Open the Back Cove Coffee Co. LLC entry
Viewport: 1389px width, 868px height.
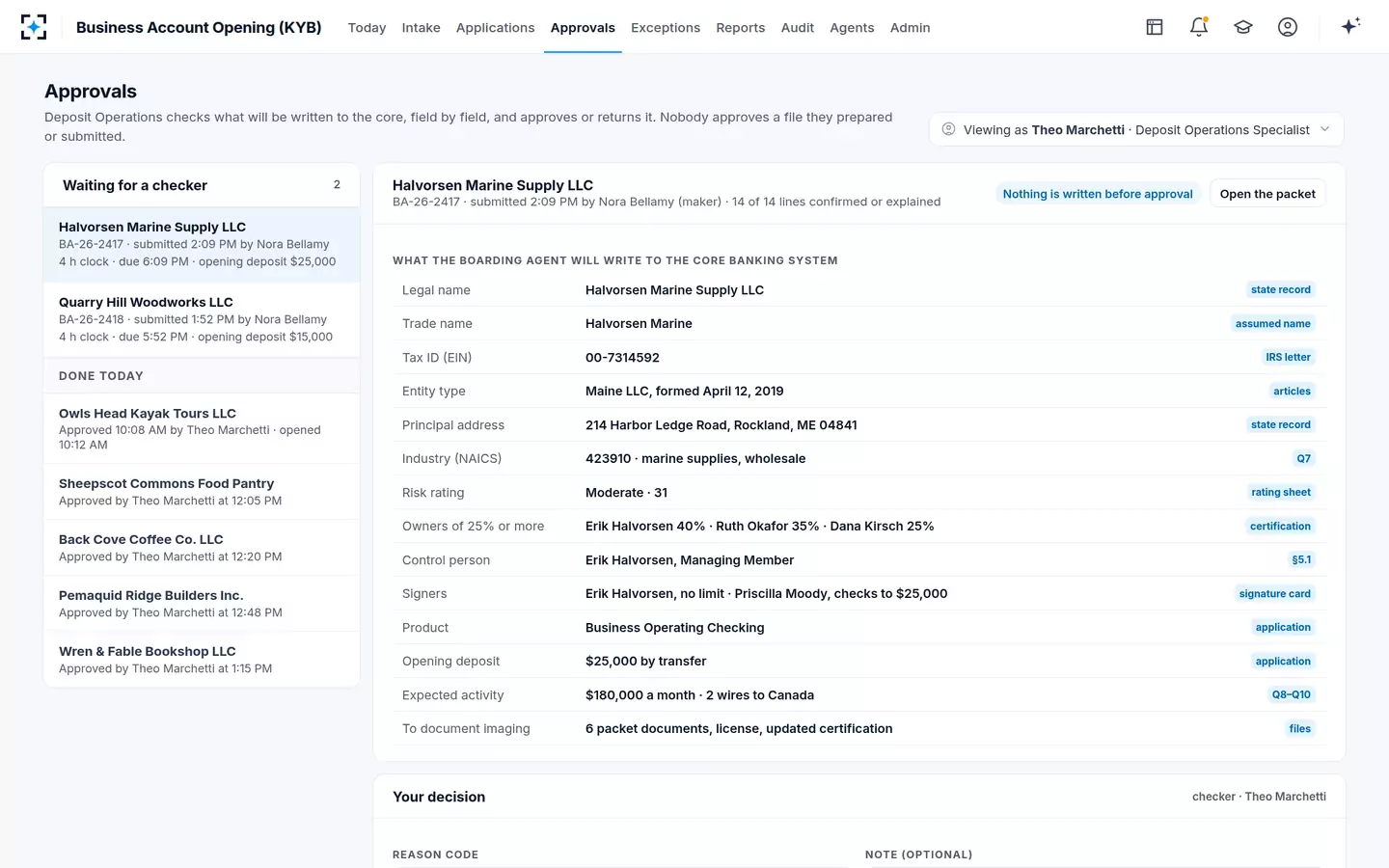[x=202, y=548]
